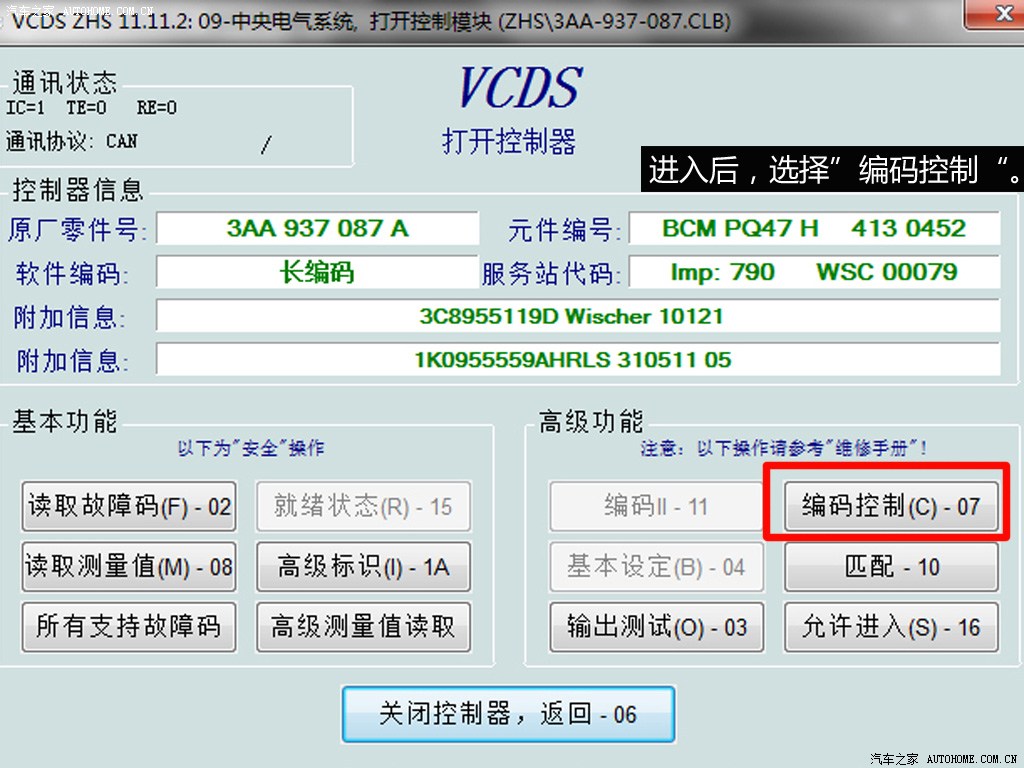Click the 编码II - 11 button
This screenshot has height=768, width=1024.
point(656,506)
